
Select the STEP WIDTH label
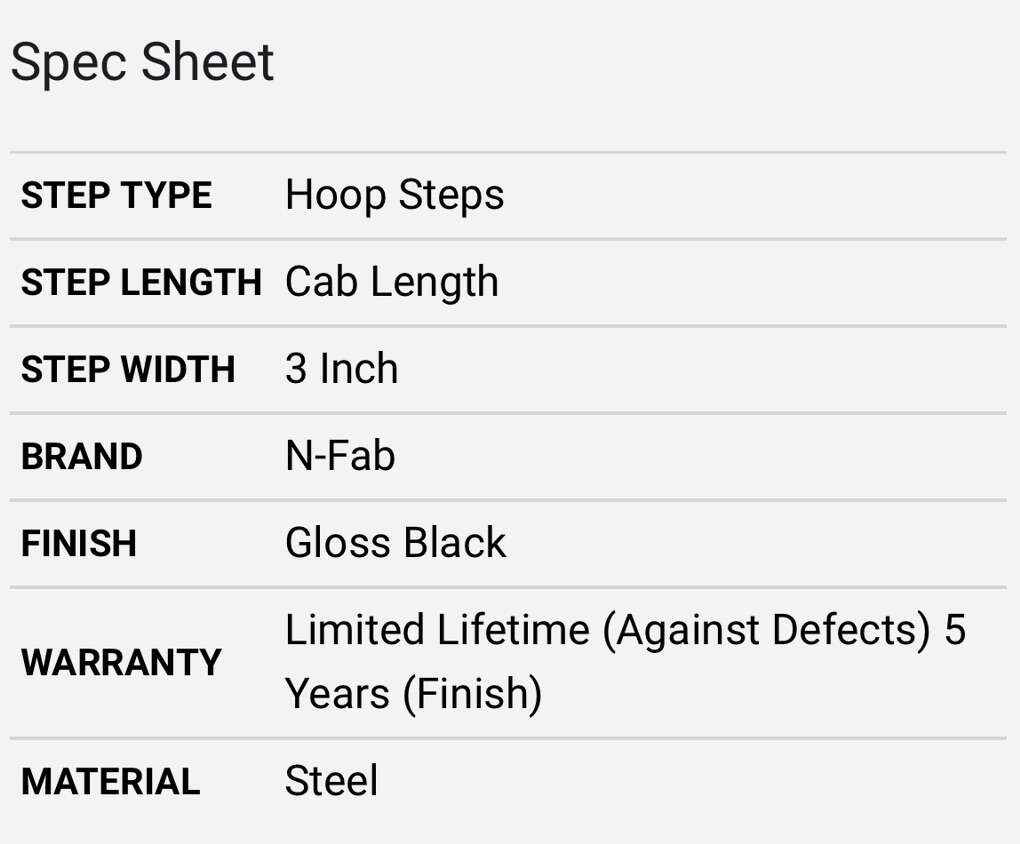pos(128,370)
